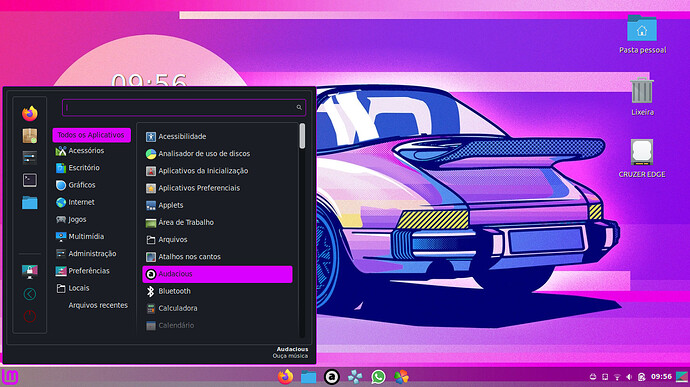
Task: Launch Calendário application
Action: click(x=217, y=325)
